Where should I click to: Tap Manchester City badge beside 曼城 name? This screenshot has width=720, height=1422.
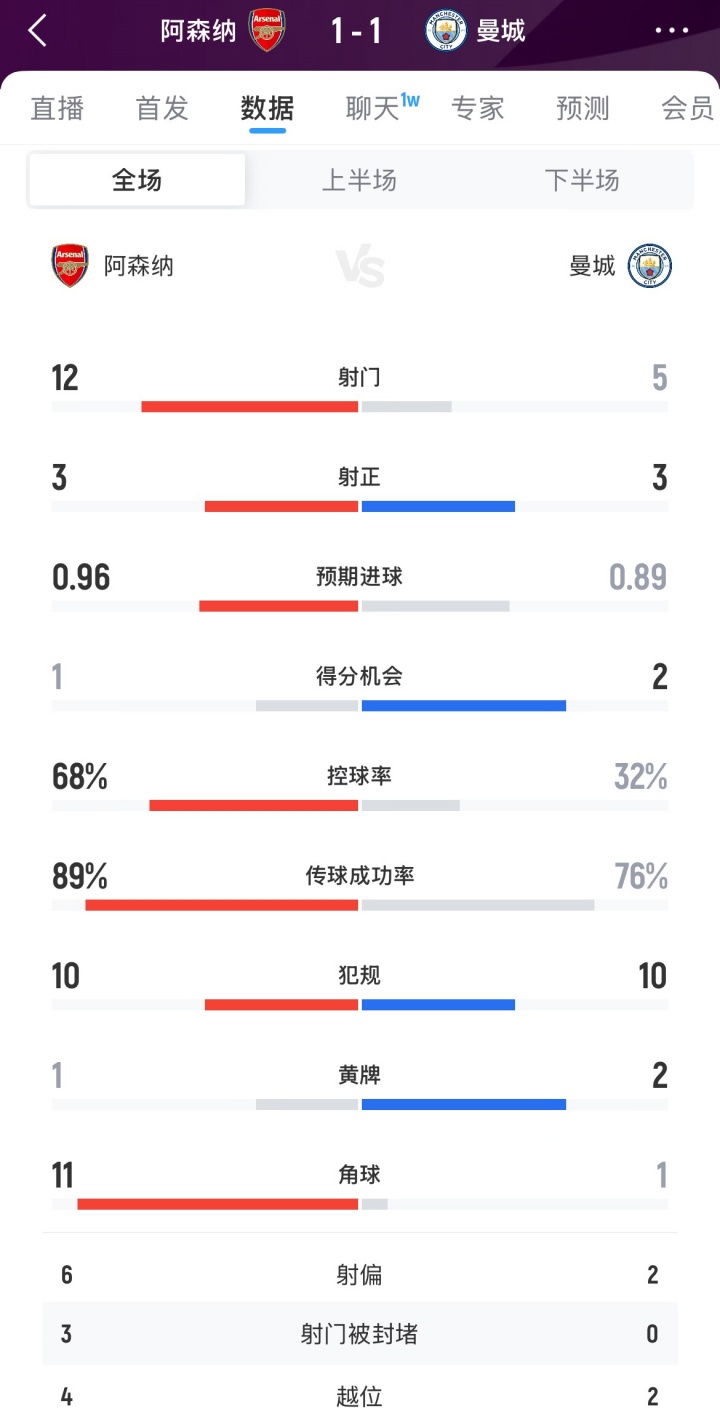pos(650,266)
